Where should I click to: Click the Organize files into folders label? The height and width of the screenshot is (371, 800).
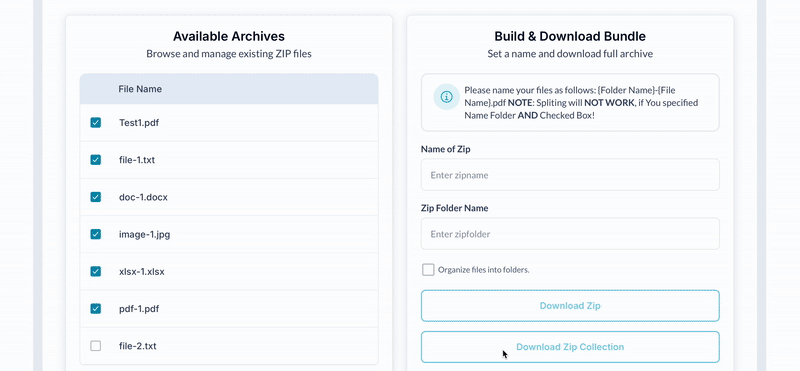(483, 270)
